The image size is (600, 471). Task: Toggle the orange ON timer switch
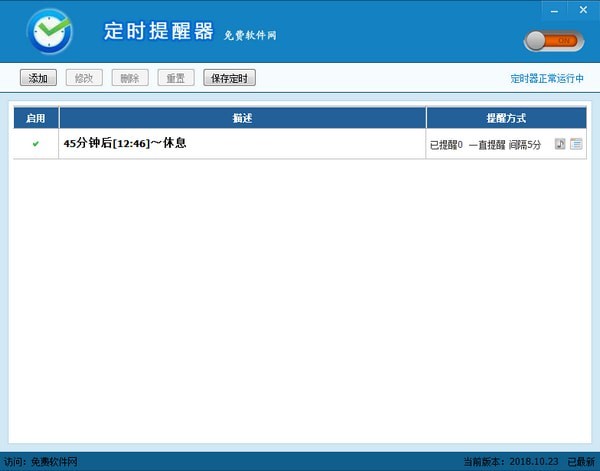coord(551,41)
